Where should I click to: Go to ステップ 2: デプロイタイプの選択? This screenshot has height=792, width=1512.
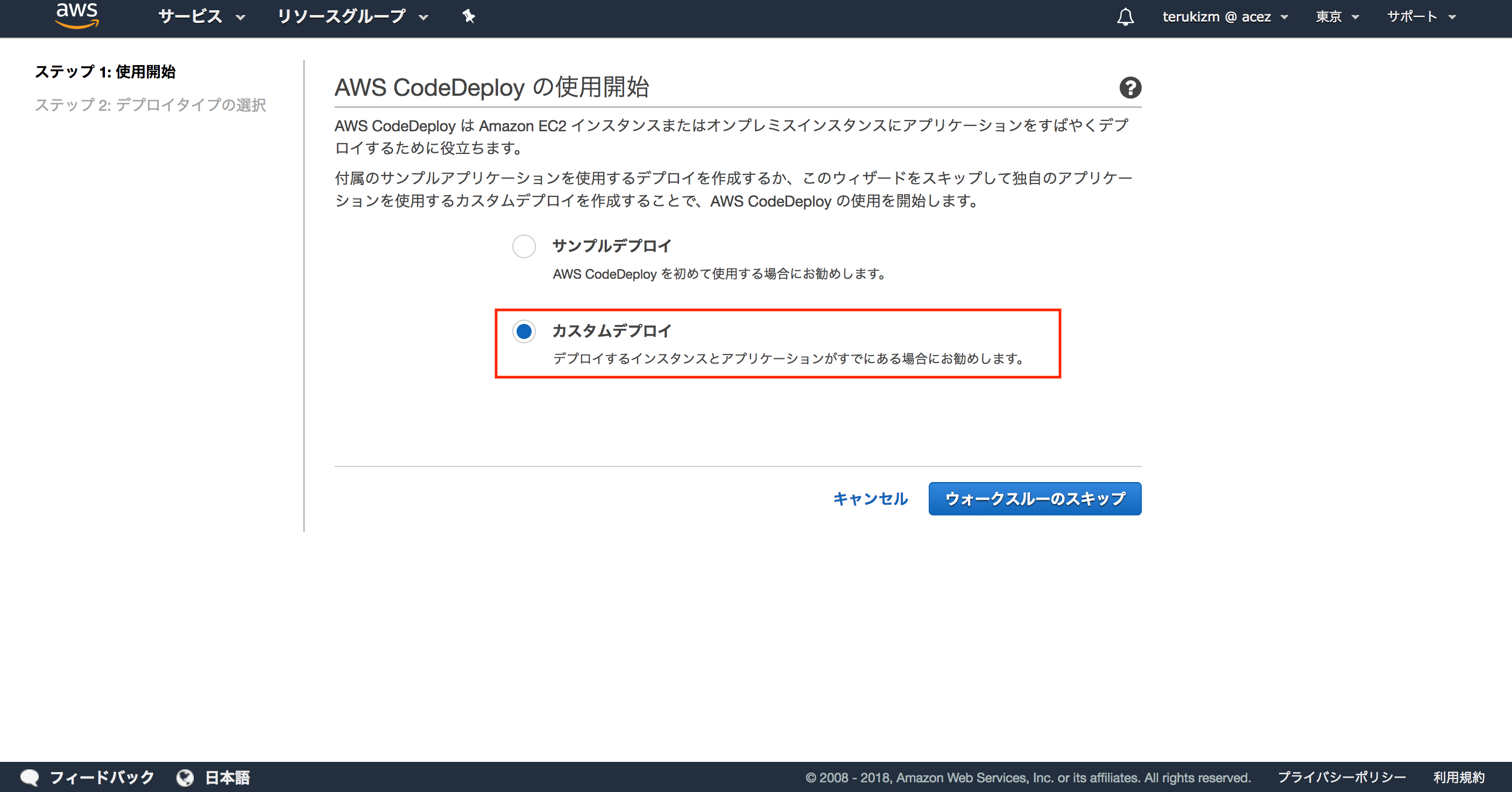tap(150, 104)
